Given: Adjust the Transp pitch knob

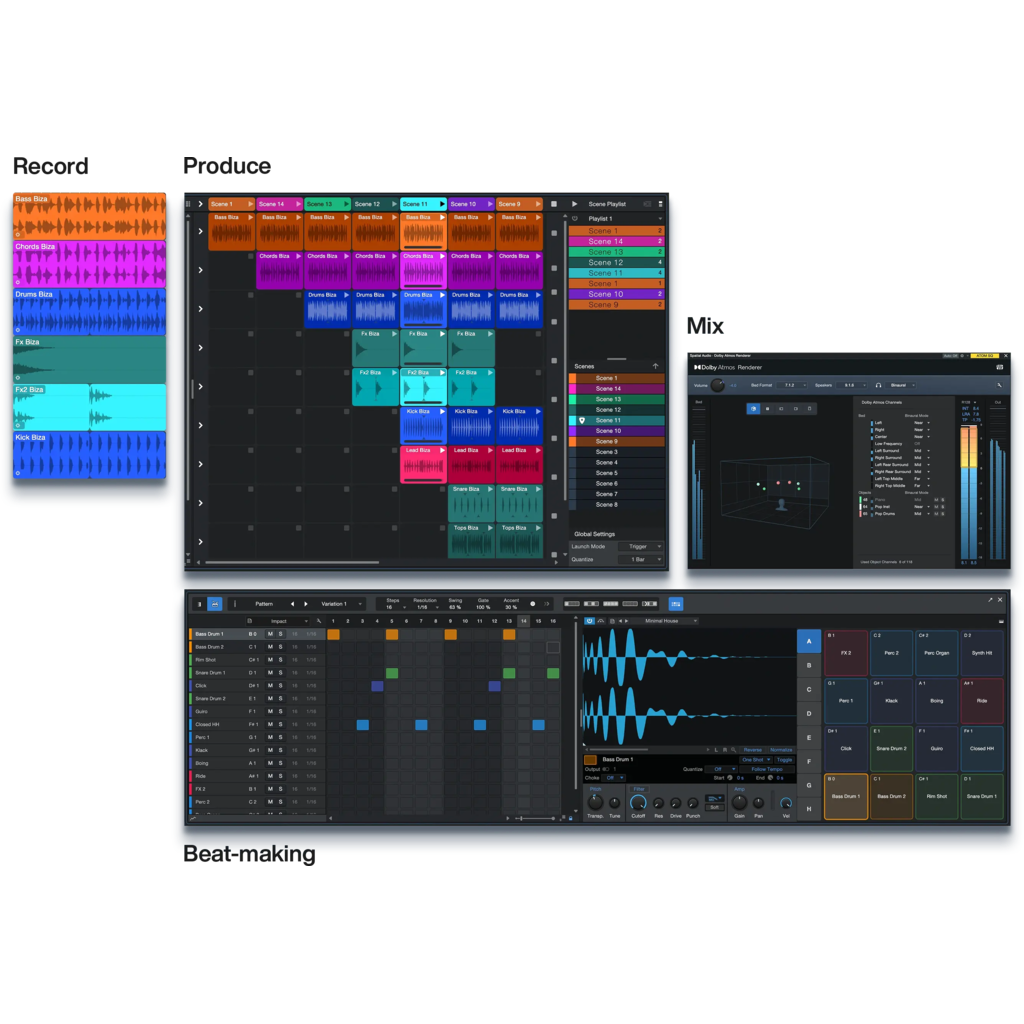Looking at the screenshot, I should (595, 803).
